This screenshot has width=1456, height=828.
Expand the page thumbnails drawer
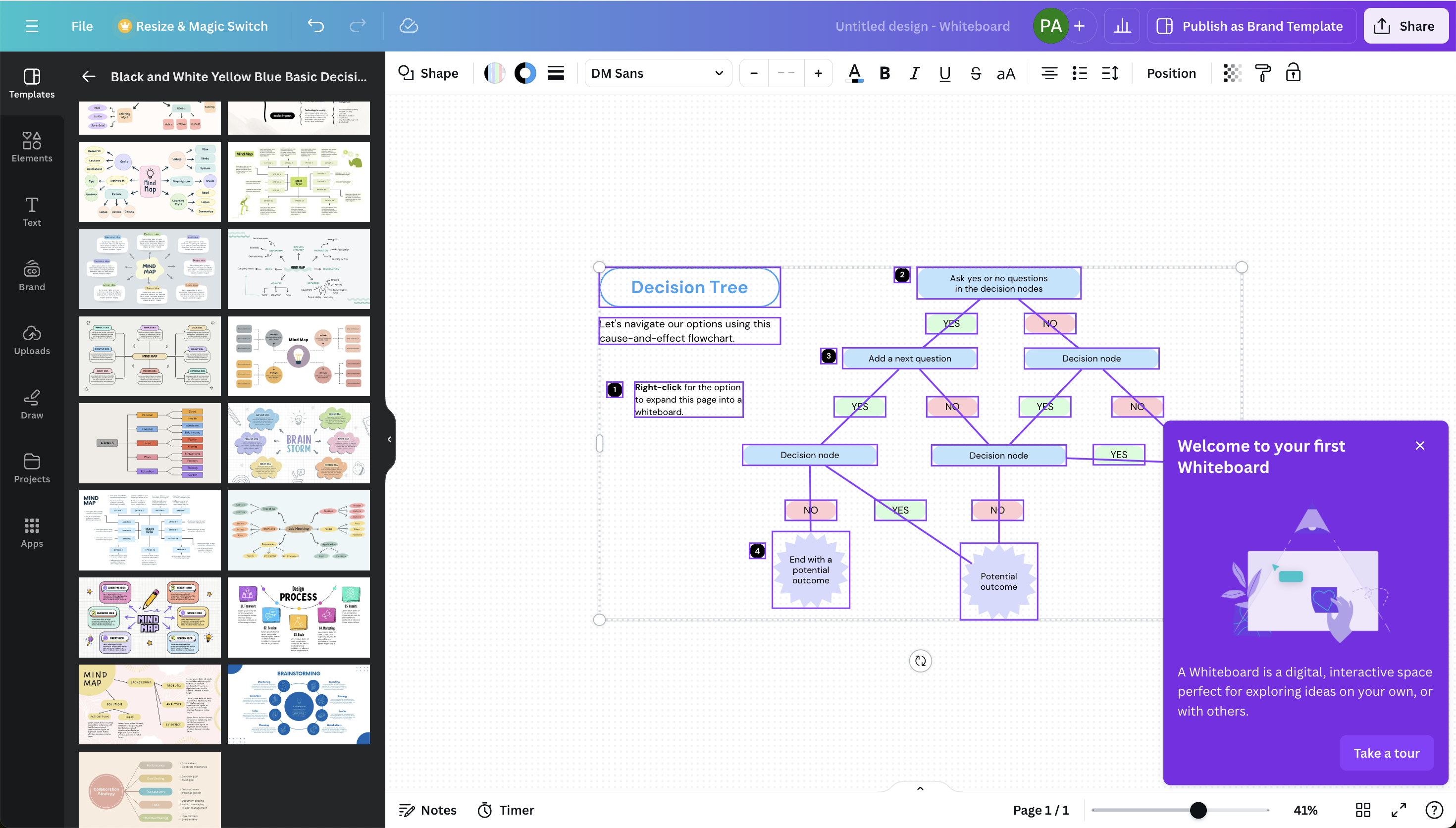point(920,788)
